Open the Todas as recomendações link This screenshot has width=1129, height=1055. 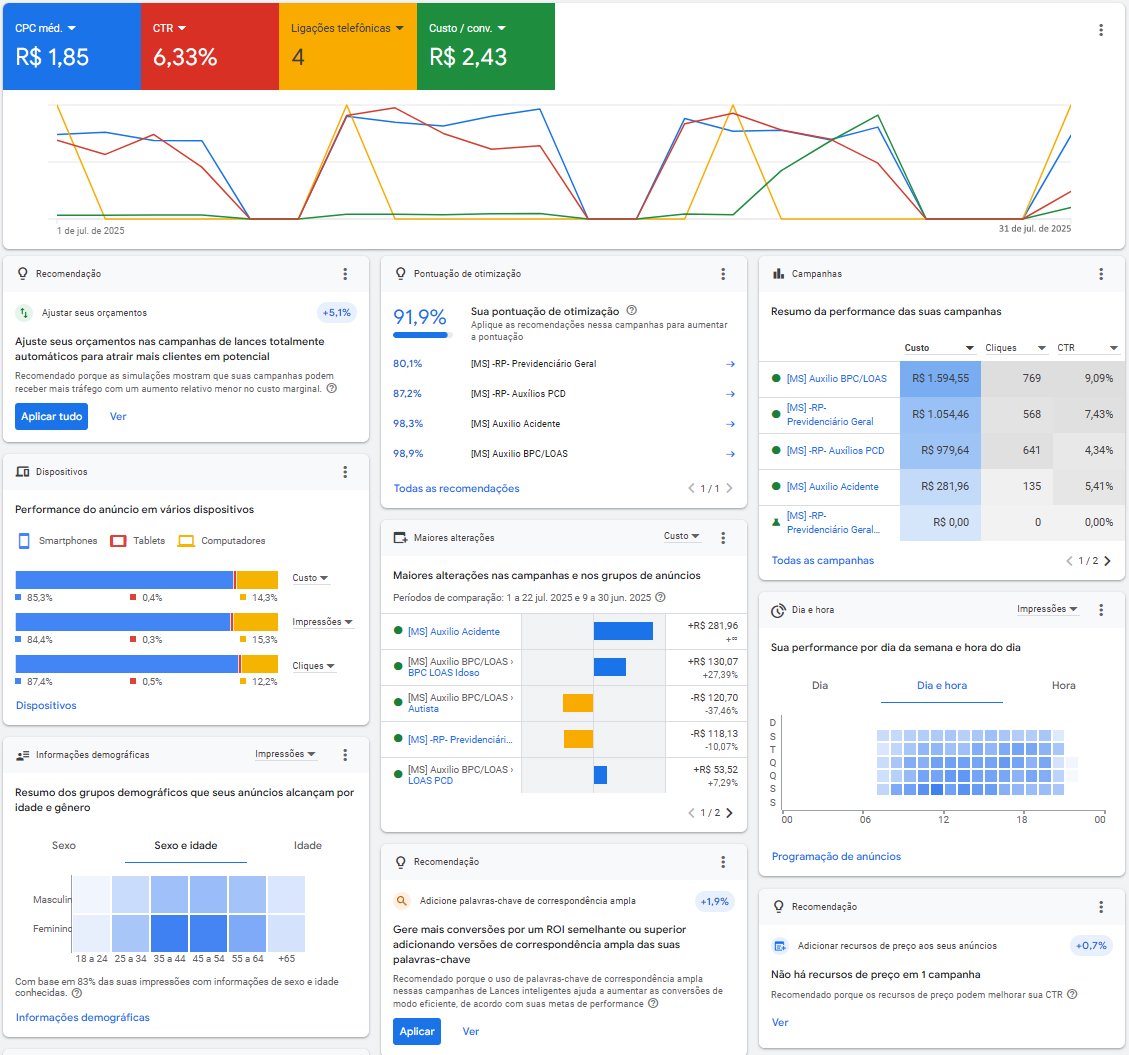point(456,489)
